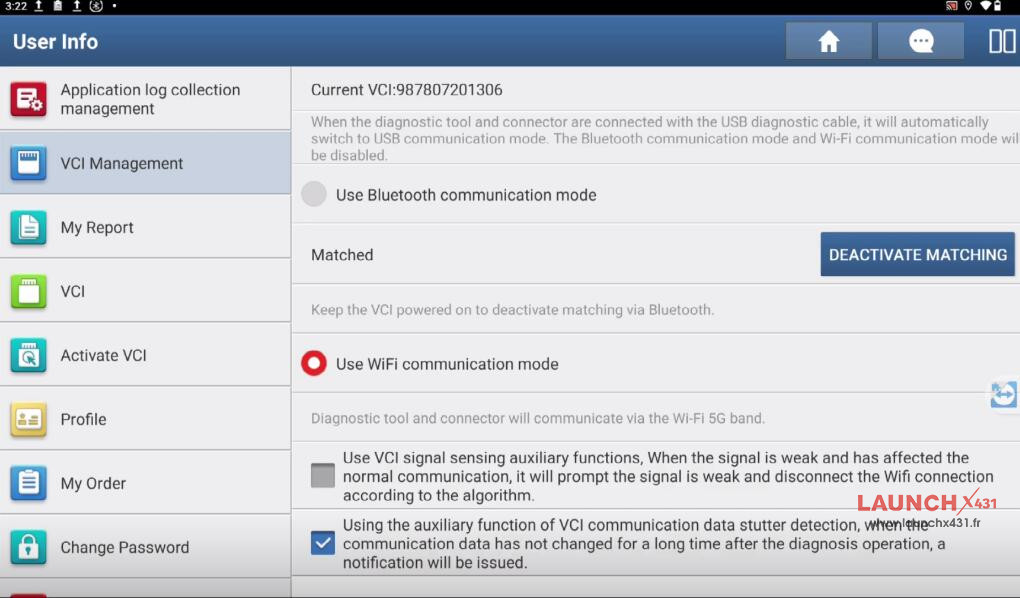1020x598 pixels.
Task: Click the Profile card icon
Action: tap(28, 419)
